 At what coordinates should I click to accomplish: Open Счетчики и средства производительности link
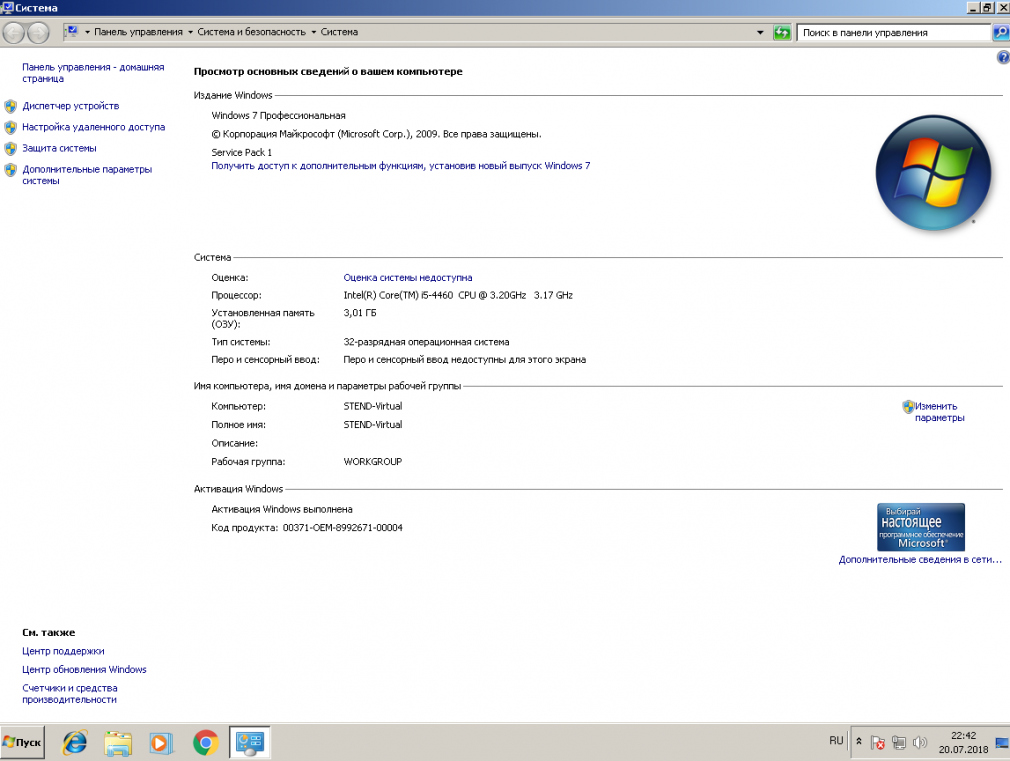tap(70, 694)
